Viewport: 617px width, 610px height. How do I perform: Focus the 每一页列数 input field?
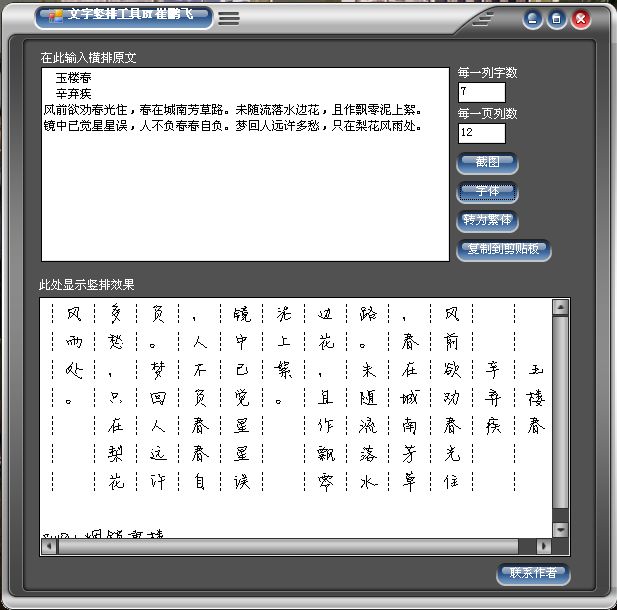481,133
